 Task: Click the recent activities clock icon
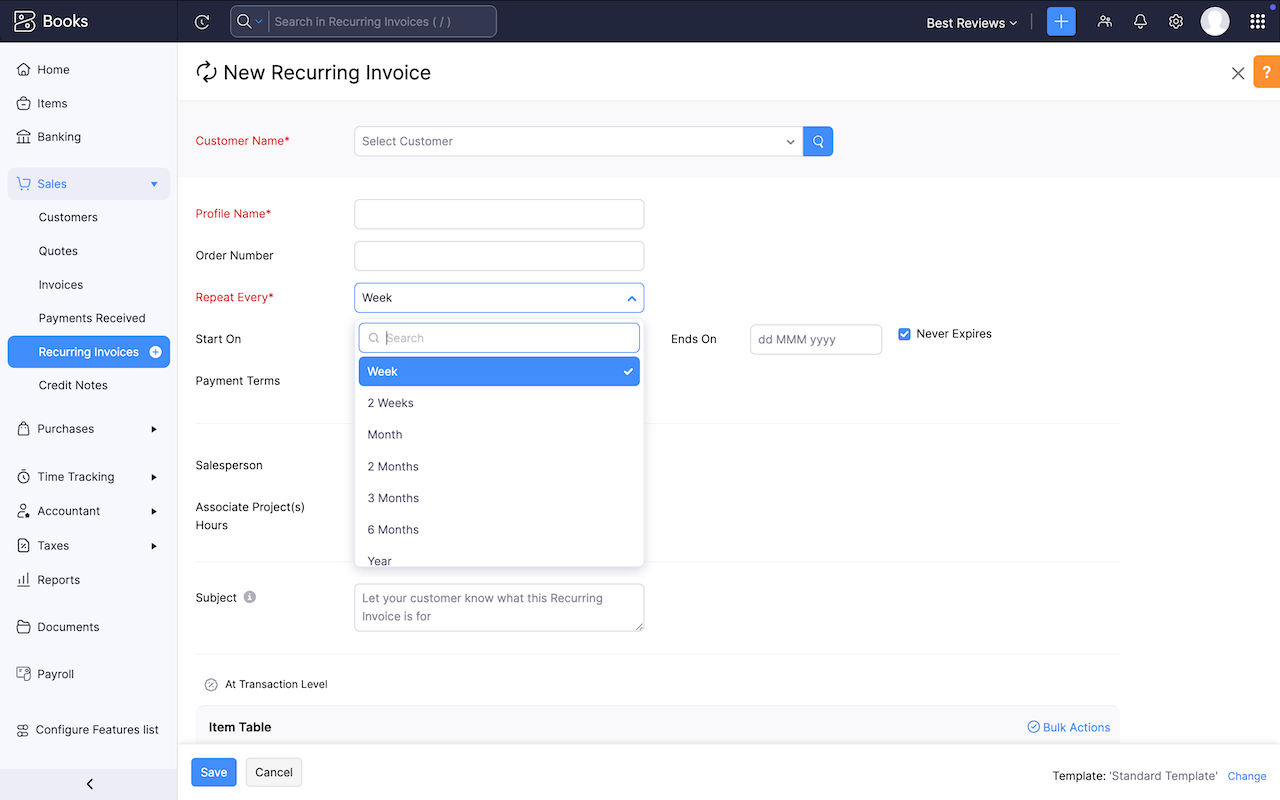tap(202, 21)
